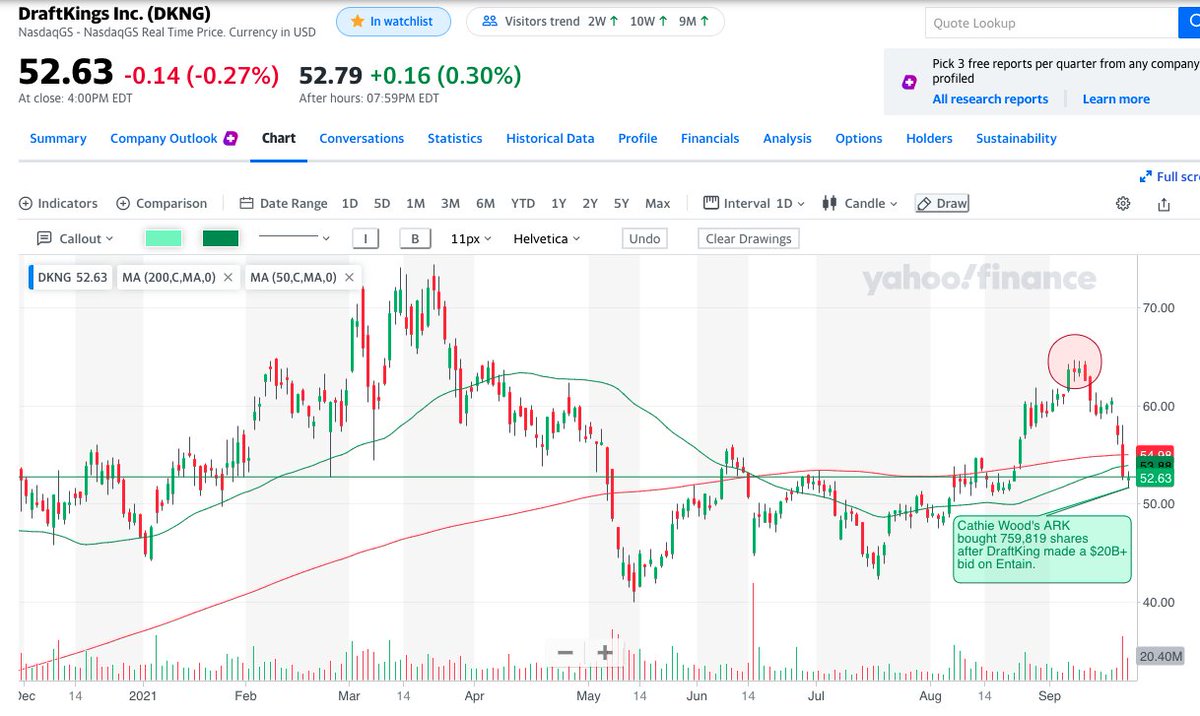Viewport: 1200px width, 716px height.
Task: Pick the dark green border color swatch
Action: pyautogui.click(x=220, y=238)
